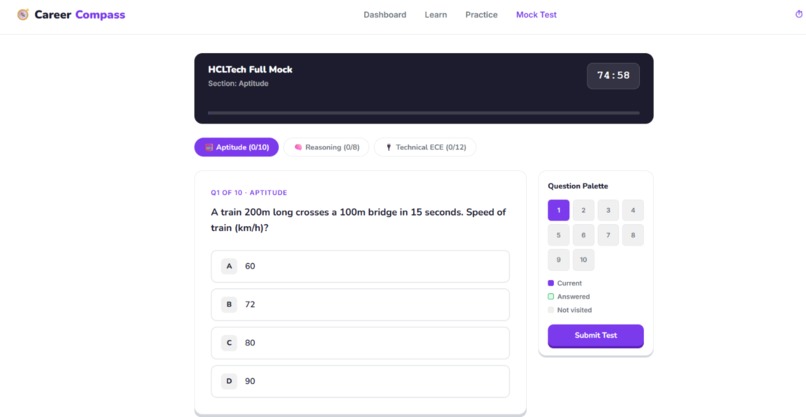This screenshot has height=417, width=806.
Task: Click the power icon in the top-right corner
Action: click(x=799, y=14)
